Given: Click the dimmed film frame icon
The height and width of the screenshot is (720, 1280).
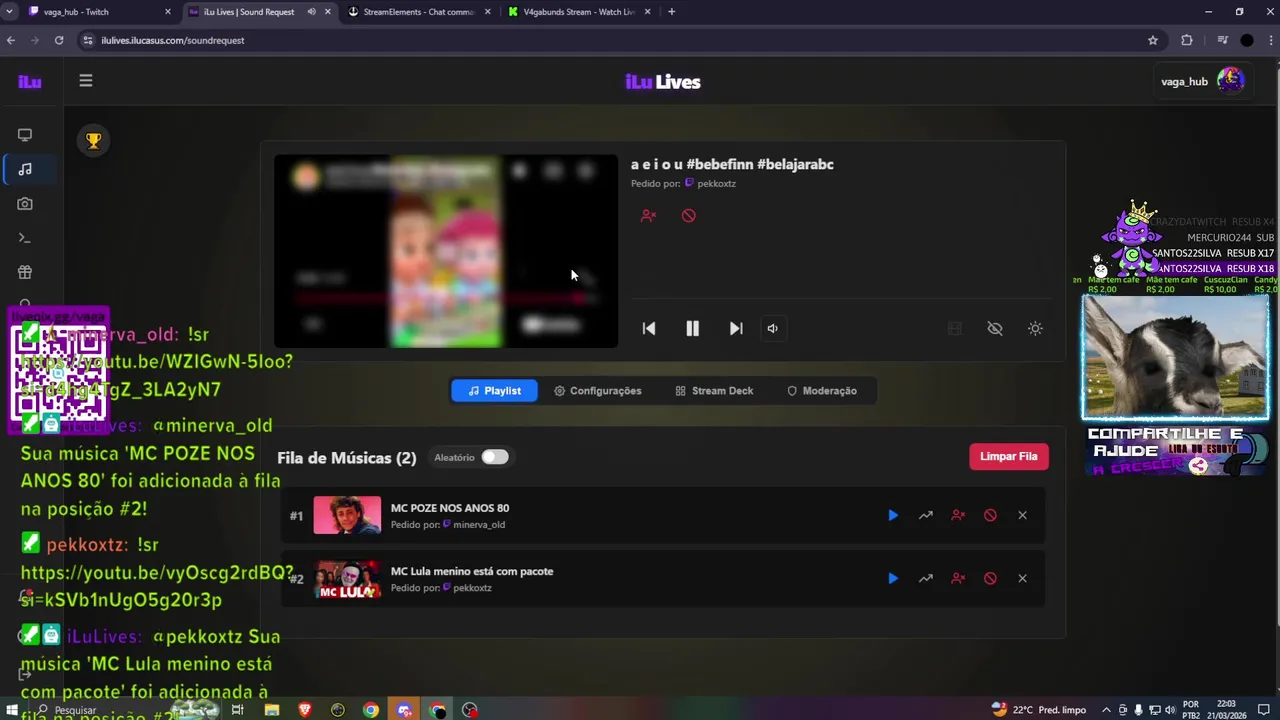Looking at the screenshot, I should [x=955, y=328].
